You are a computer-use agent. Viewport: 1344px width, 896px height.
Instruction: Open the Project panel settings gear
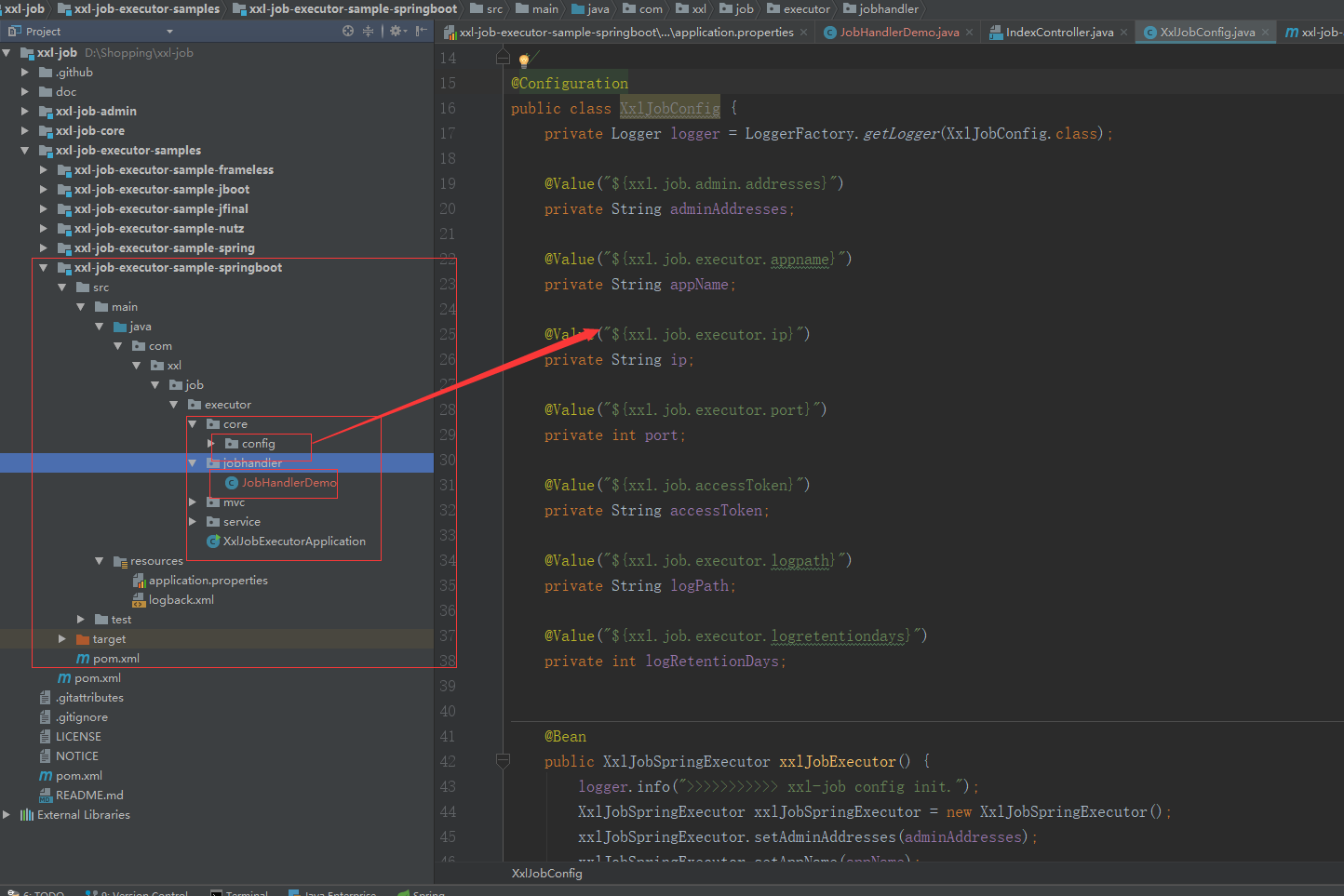pyautogui.click(x=396, y=31)
